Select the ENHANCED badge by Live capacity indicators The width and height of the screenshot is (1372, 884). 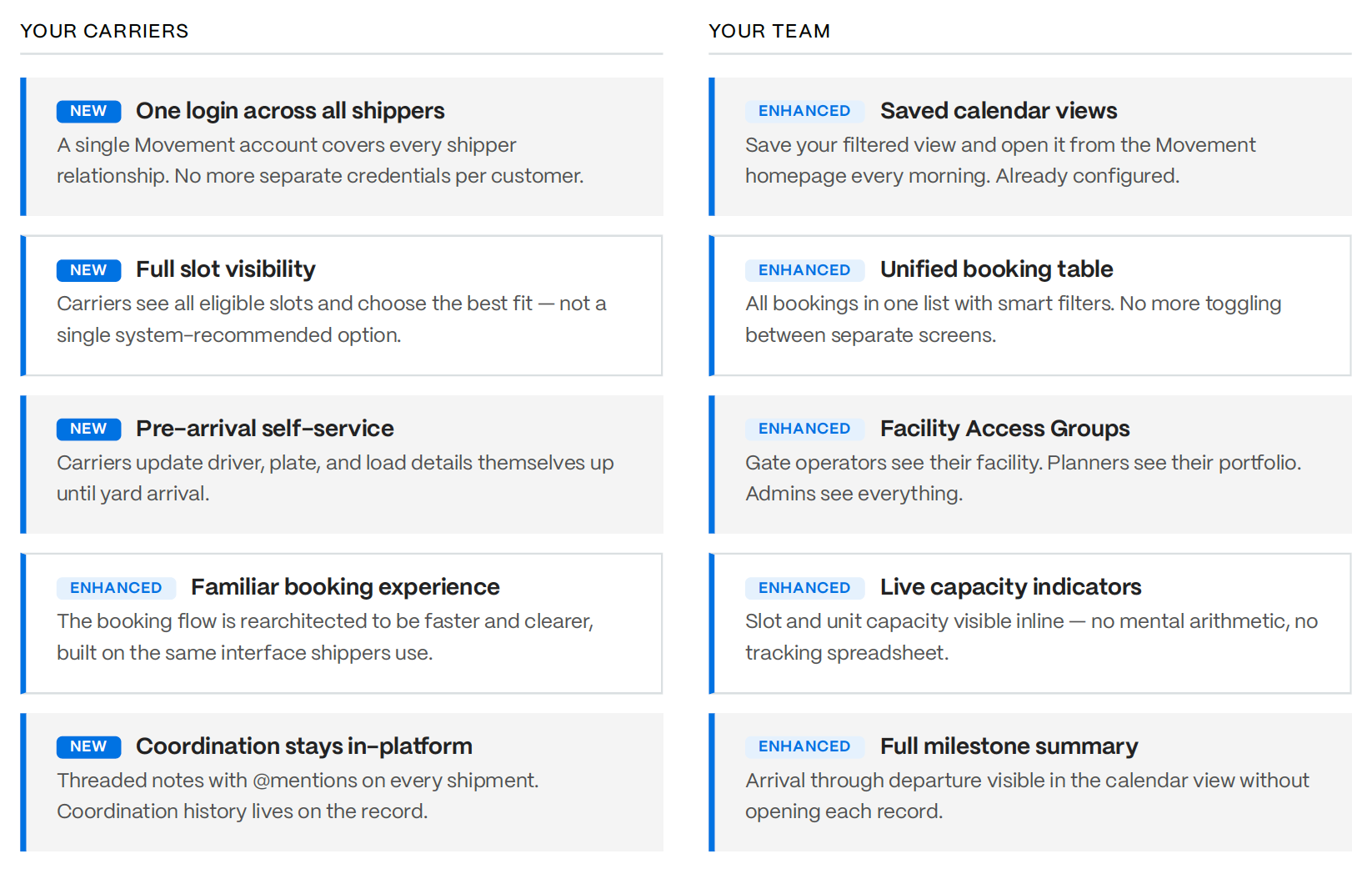(x=804, y=588)
